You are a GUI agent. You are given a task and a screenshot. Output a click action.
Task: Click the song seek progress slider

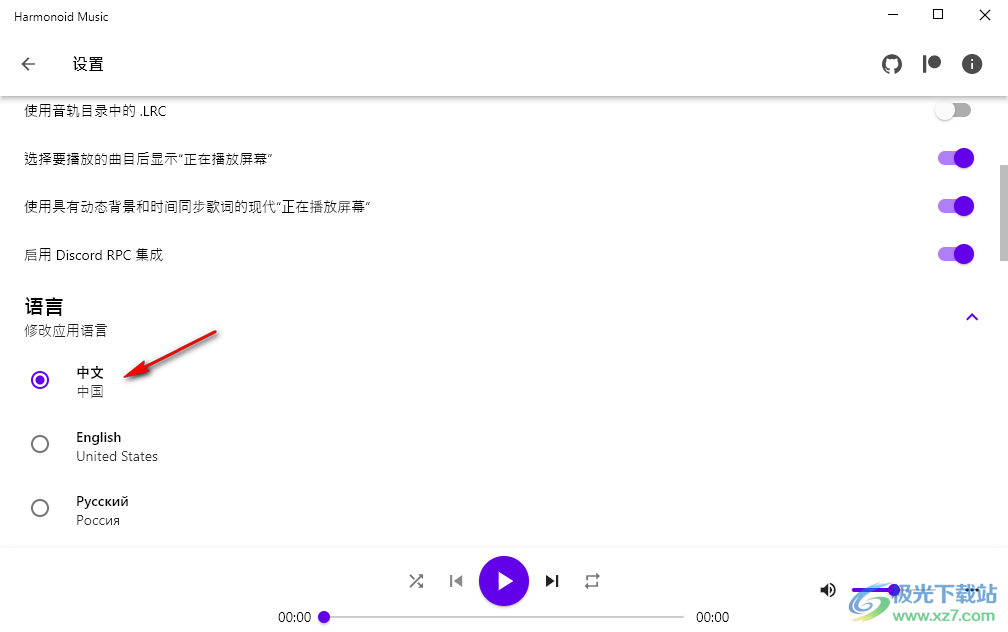[x=503, y=617]
